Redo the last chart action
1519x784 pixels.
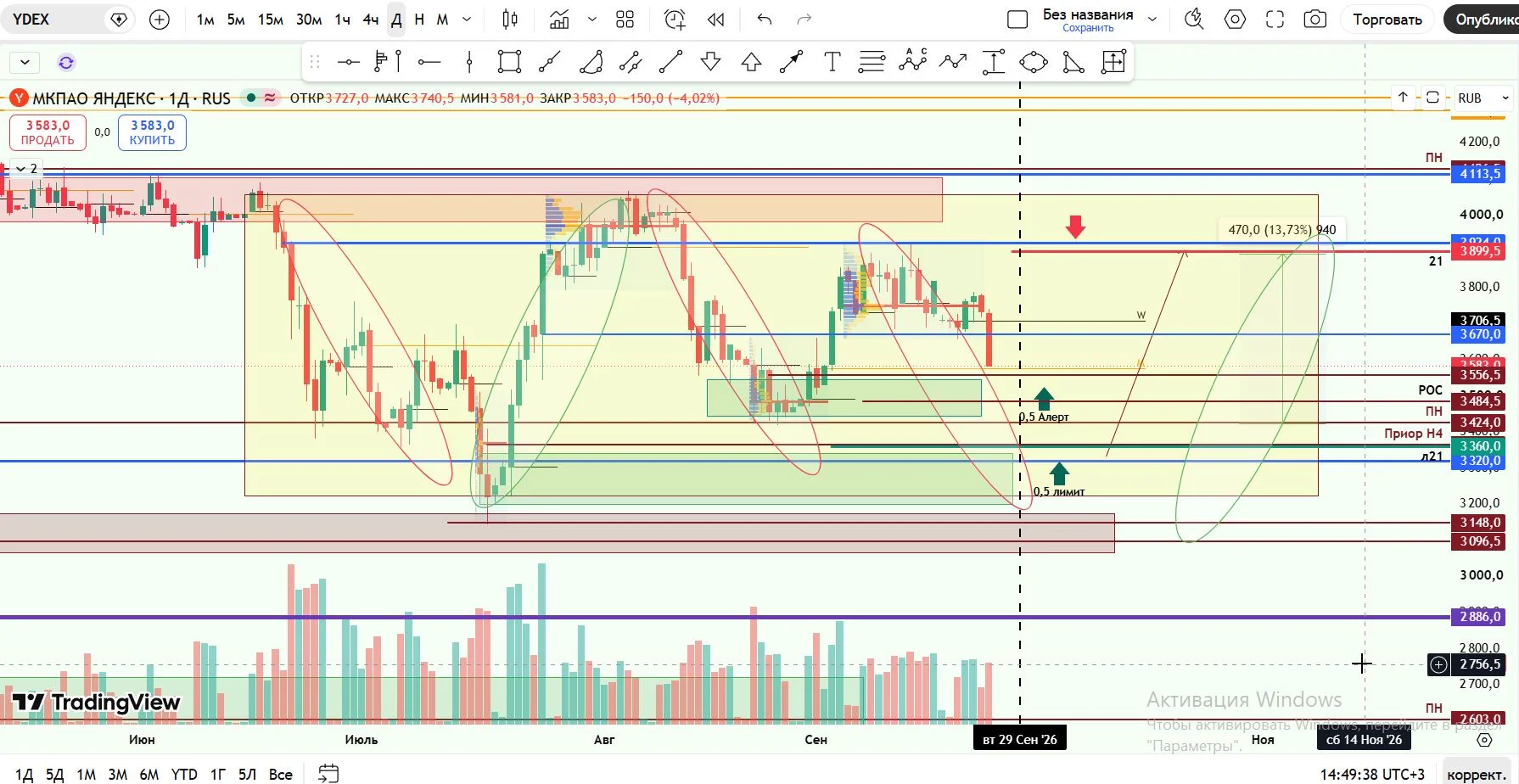click(x=804, y=20)
